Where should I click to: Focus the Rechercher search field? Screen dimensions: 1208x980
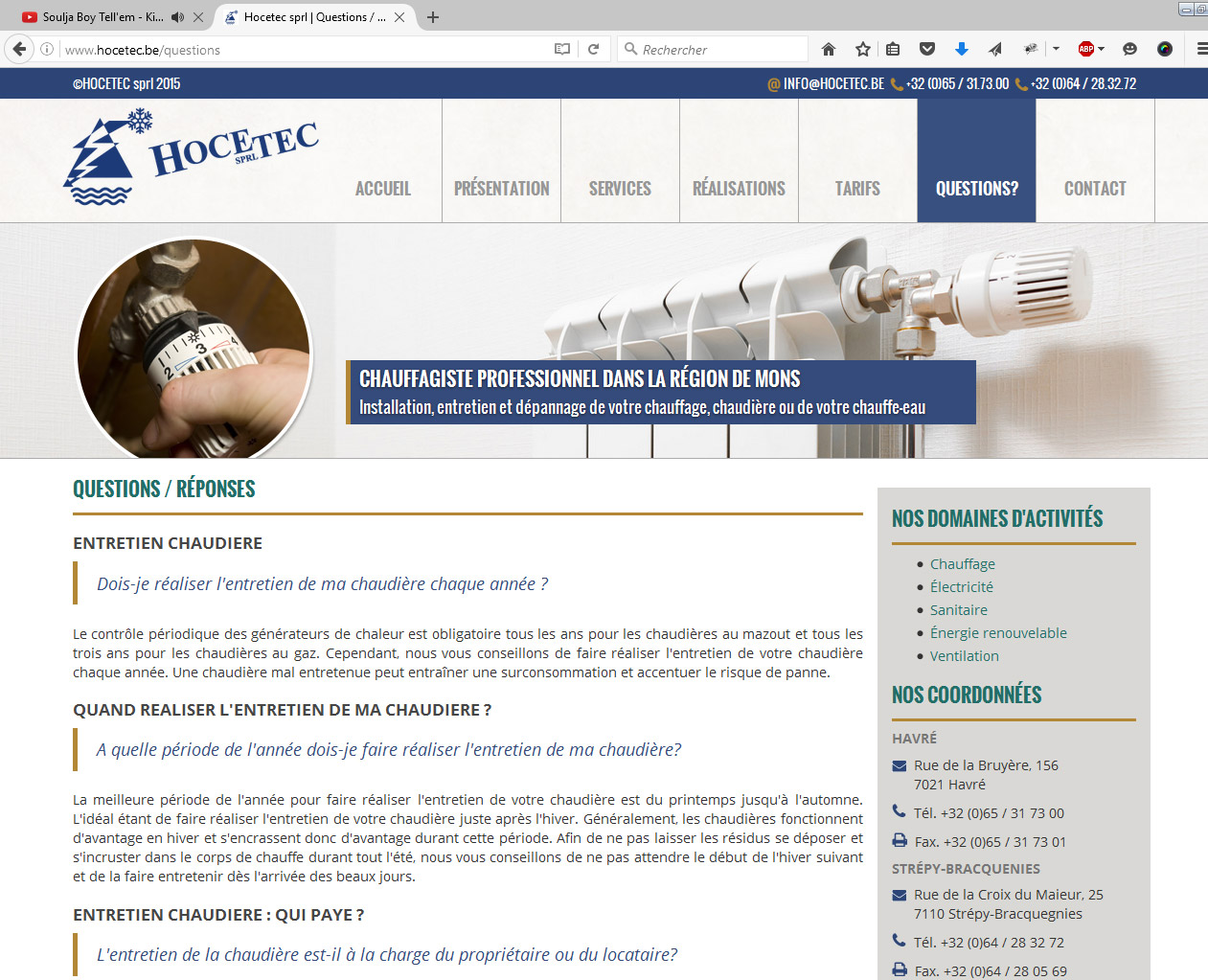[713, 49]
